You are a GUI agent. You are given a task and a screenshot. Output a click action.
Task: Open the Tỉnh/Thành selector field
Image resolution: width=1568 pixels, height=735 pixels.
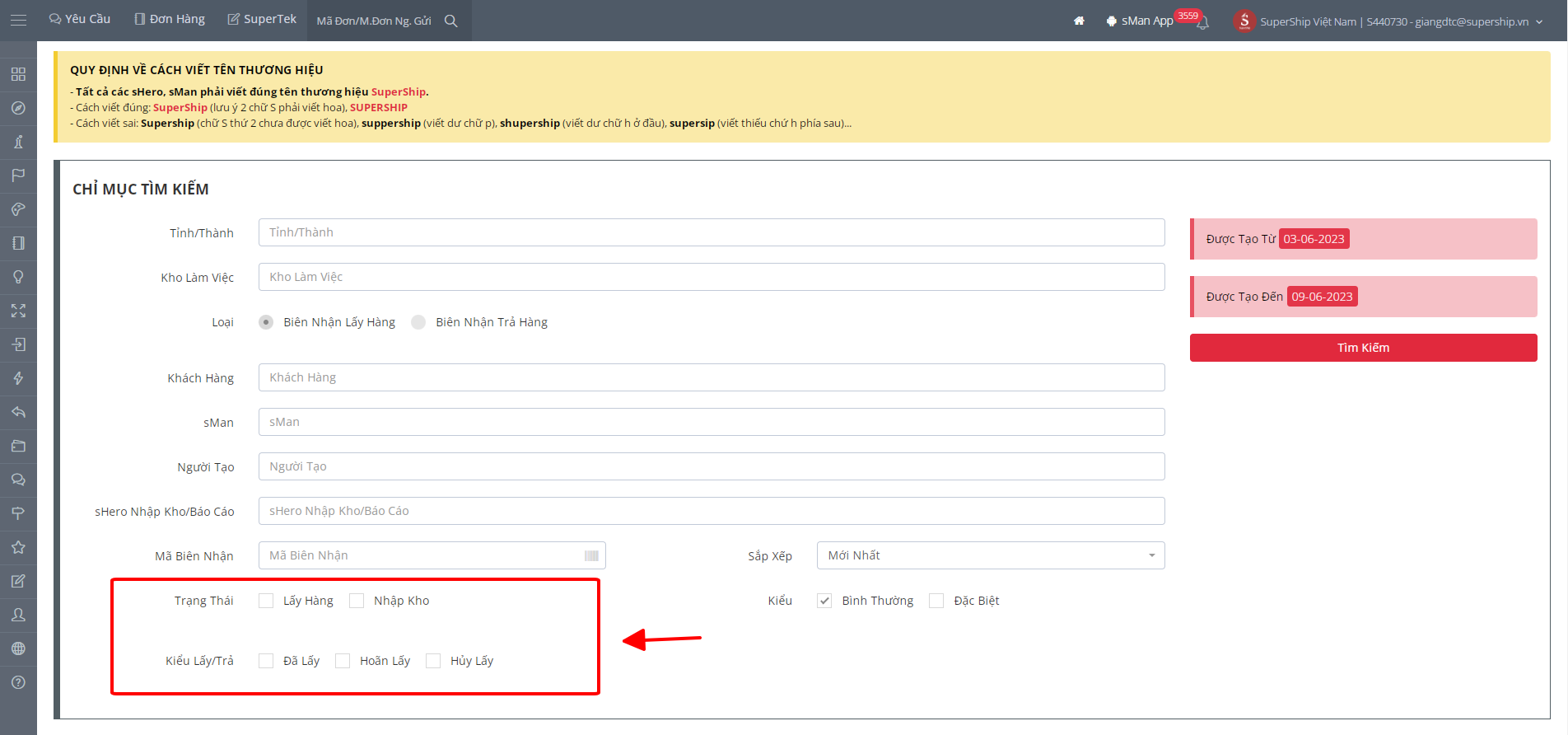[712, 232]
